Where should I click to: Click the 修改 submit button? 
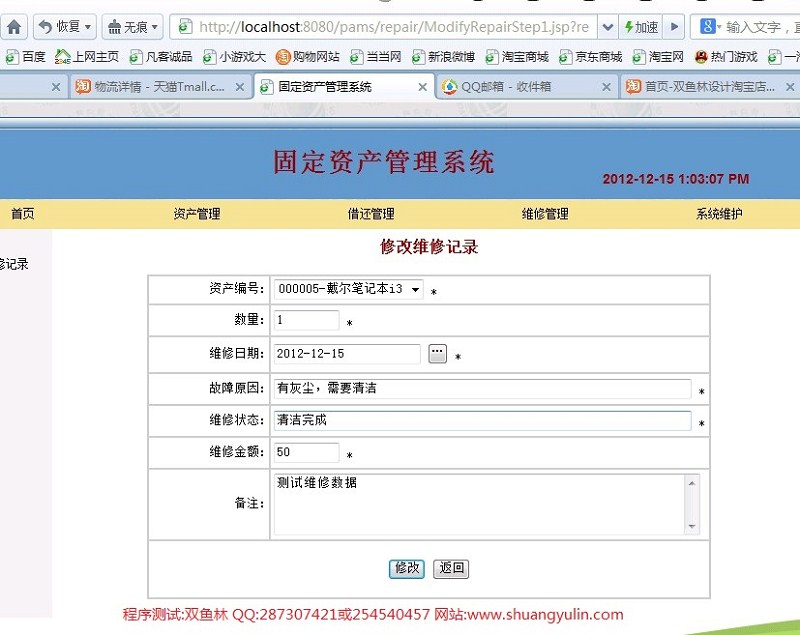(407, 569)
